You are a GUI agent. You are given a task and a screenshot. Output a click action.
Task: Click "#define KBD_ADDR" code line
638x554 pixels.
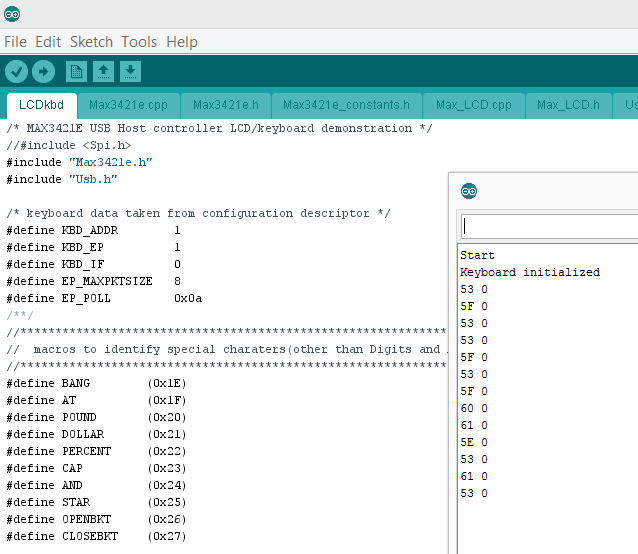click(93, 230)
